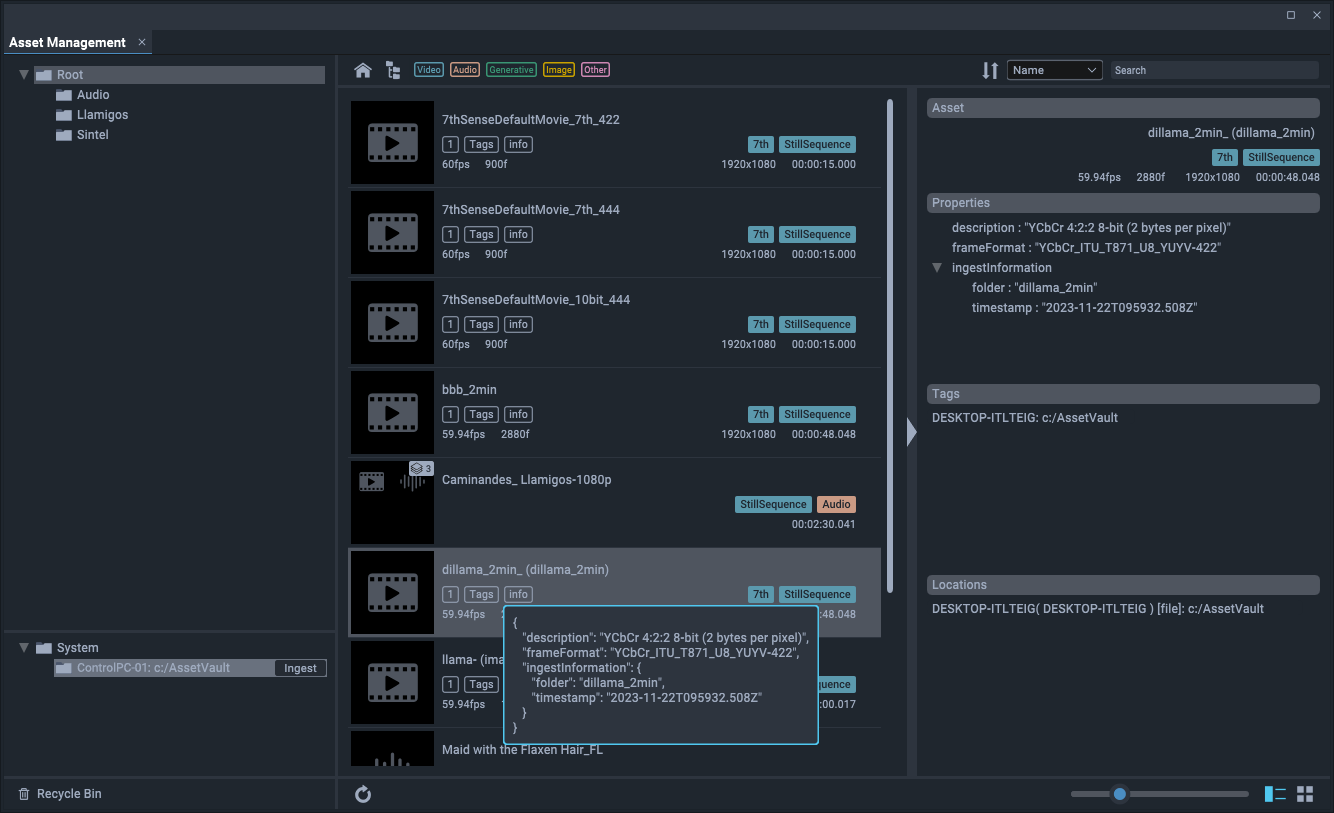
Task: Select the Audio folder in tree
Action: pos(93,95)
